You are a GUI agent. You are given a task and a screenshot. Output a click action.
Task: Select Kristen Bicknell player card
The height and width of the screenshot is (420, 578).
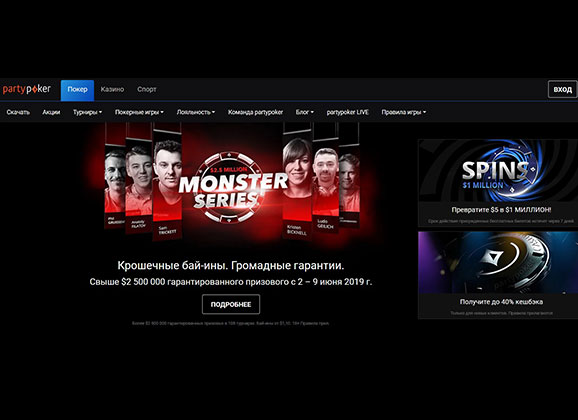[x=297, y=182]
